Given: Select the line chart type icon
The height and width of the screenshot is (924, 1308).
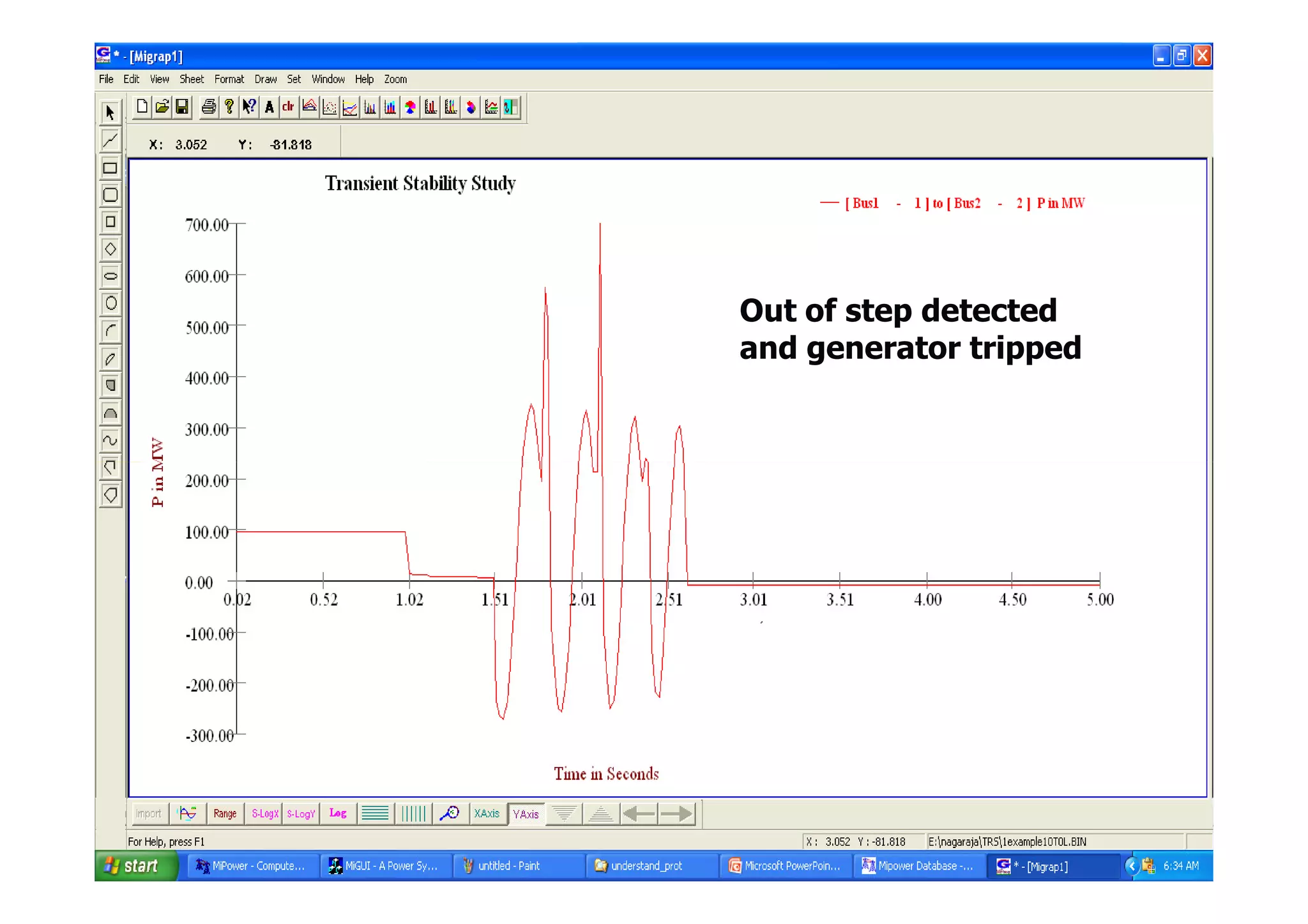Looking at the screenshot, I should click(350, 107).
